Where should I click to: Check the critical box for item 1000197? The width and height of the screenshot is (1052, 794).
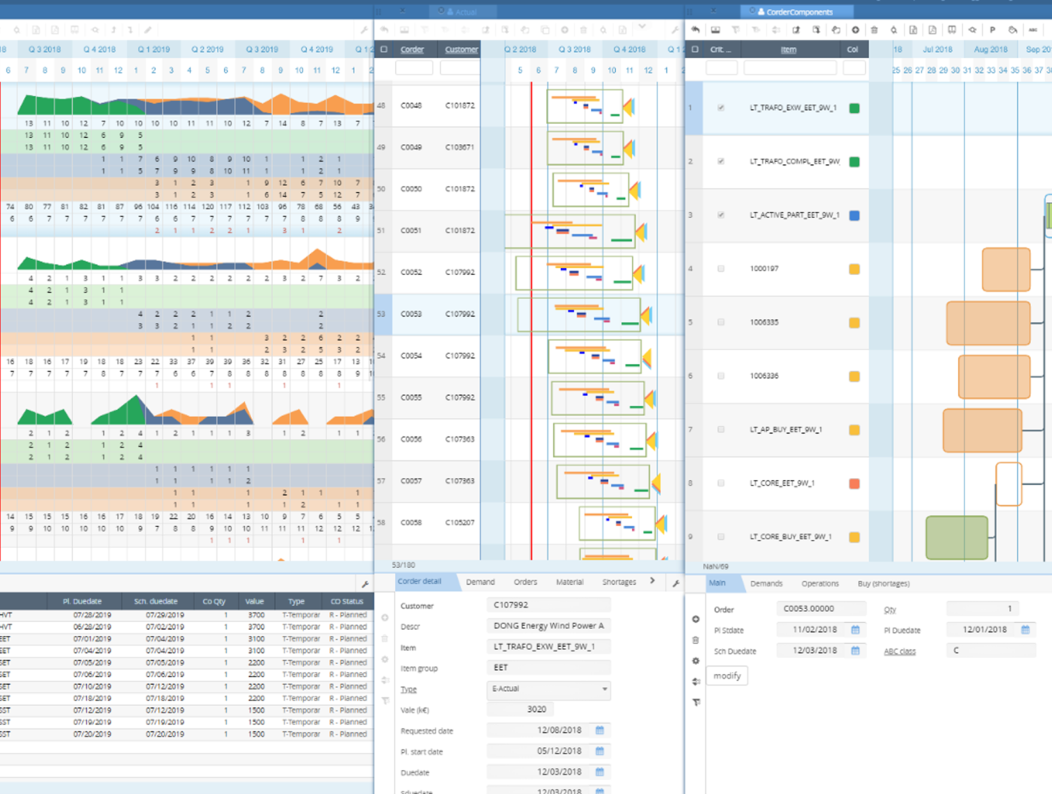[721, 269]
